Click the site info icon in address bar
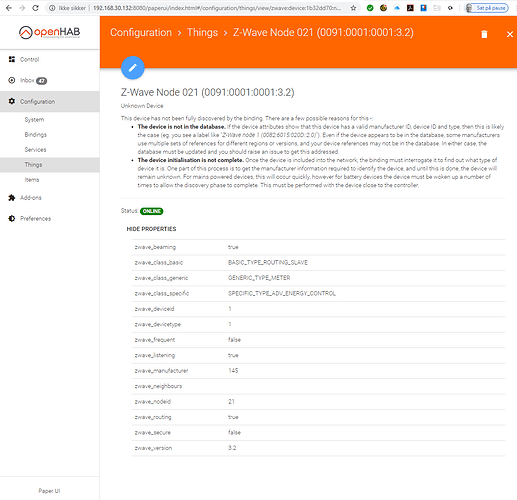This screenshot has height=500, width=517. tap(52, 8)
